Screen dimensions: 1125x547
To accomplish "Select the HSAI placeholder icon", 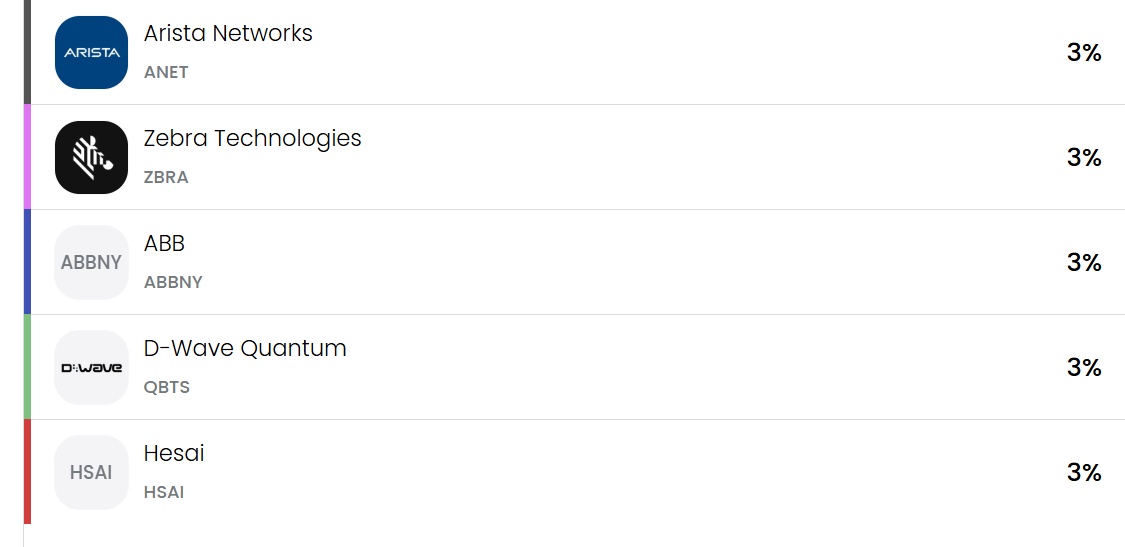I will tap(91, 472).
